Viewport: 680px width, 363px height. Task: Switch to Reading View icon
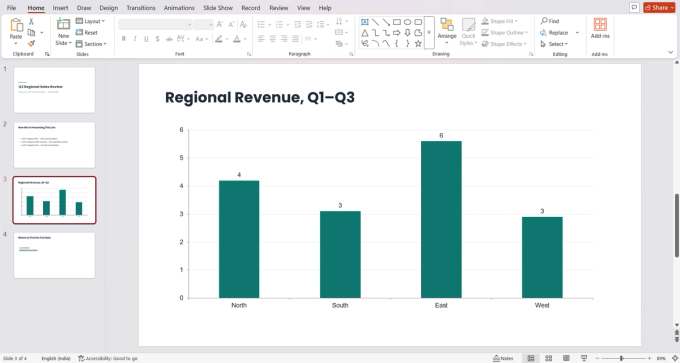pos(566,358)
